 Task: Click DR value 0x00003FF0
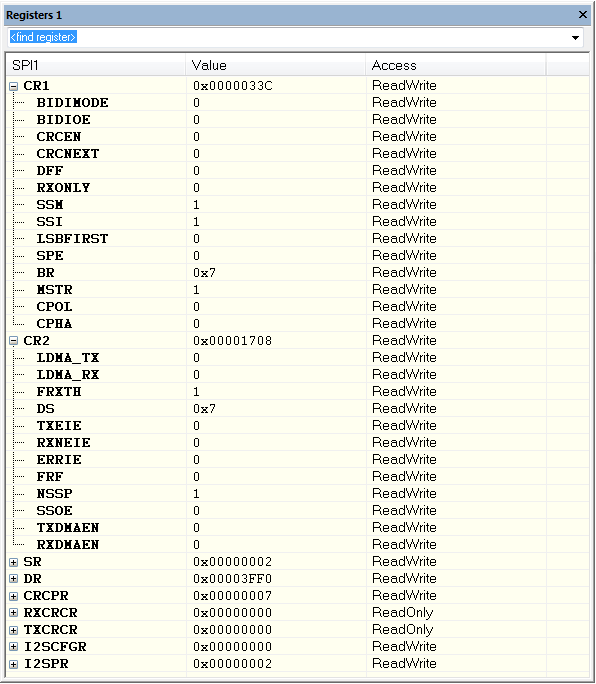233,579
